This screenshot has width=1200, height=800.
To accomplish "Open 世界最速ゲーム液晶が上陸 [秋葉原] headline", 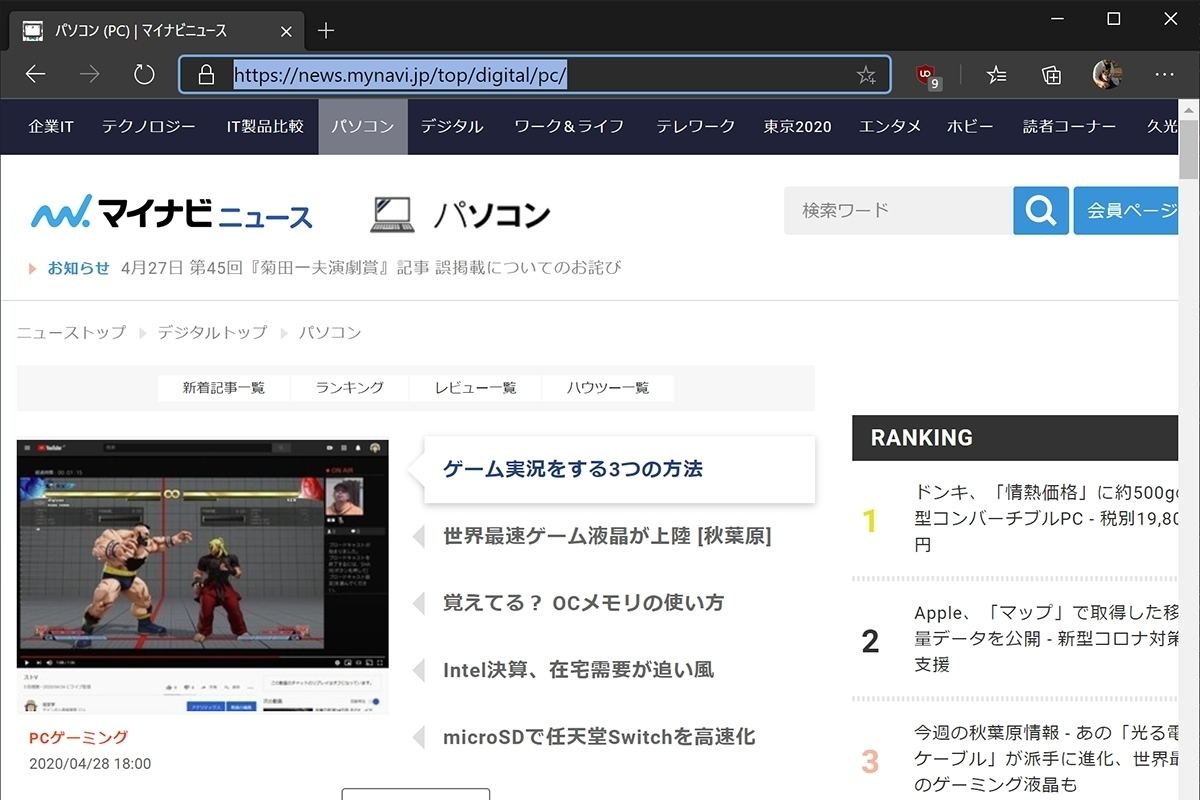I will click(607, 536).
